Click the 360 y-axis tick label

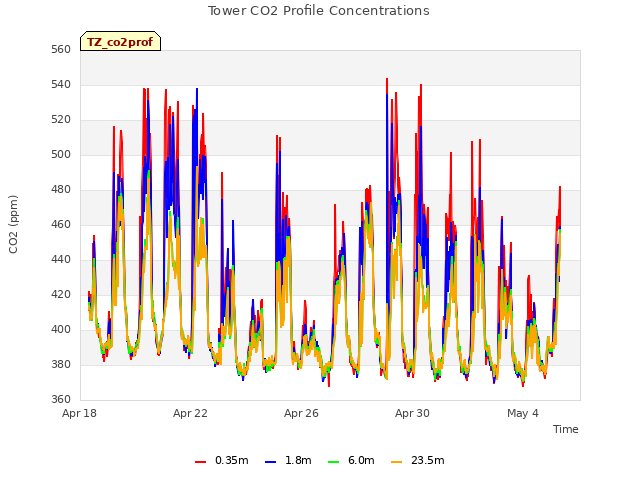[61, 399]
